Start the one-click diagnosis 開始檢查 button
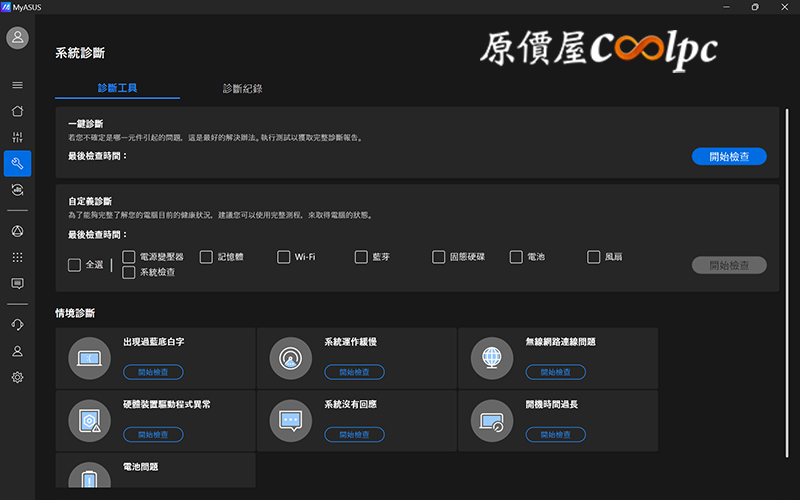This screenshot has height=500, width=800. (x=729, y=157)
